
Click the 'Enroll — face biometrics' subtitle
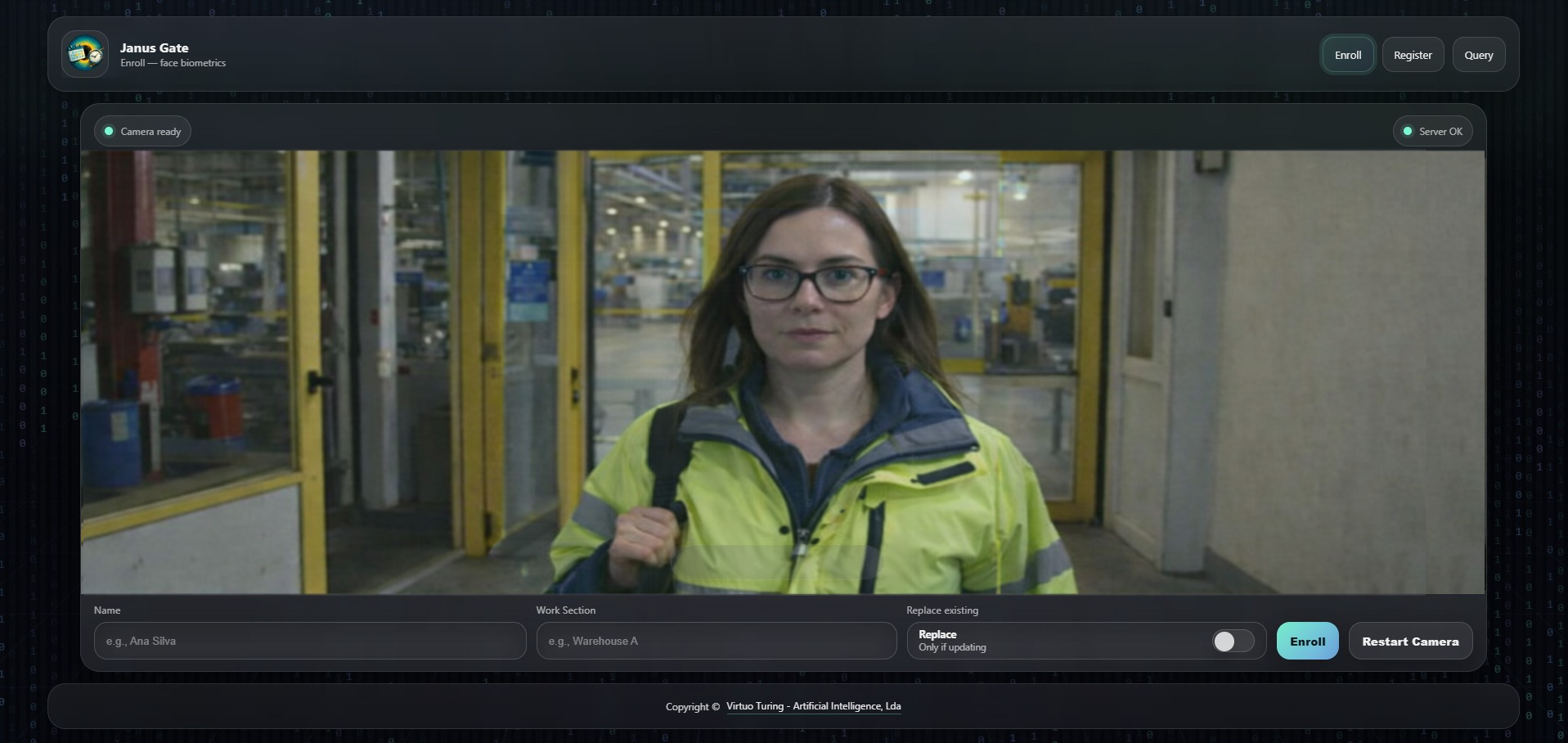point(173,63)
